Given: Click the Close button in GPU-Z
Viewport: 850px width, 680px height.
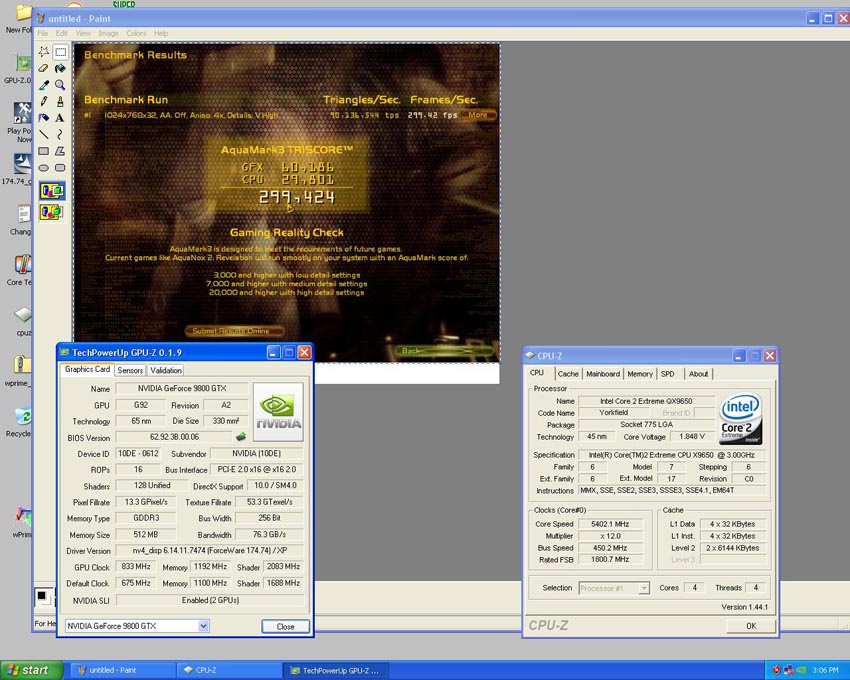Looking at the screenshot, I should 286,626.
